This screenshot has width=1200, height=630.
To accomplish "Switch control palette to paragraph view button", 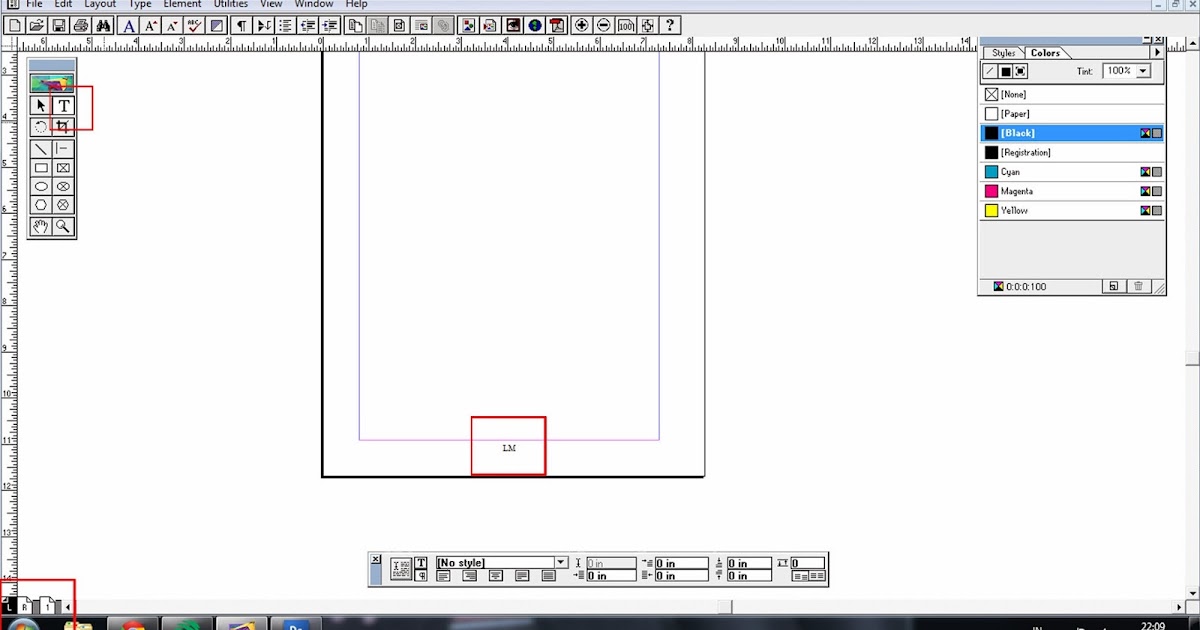I will 421,576.
